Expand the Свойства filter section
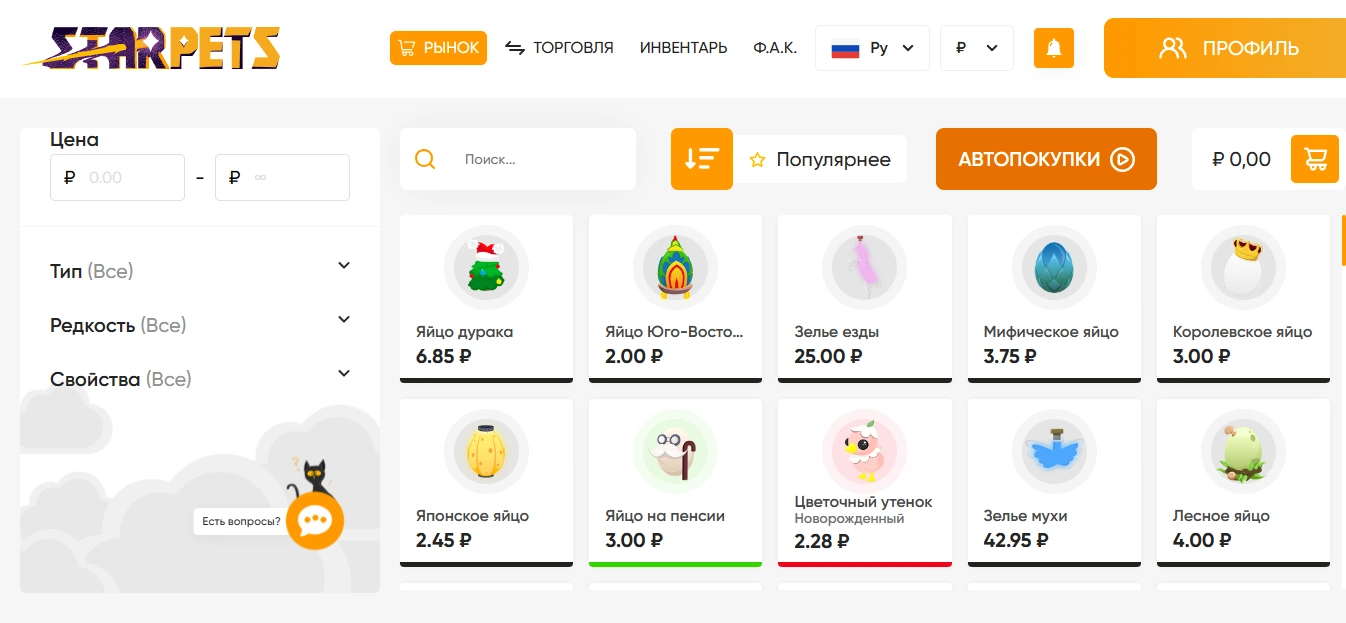Image resolution: width=1346 pixels, height=623 pixels. [x=200, y=378]
